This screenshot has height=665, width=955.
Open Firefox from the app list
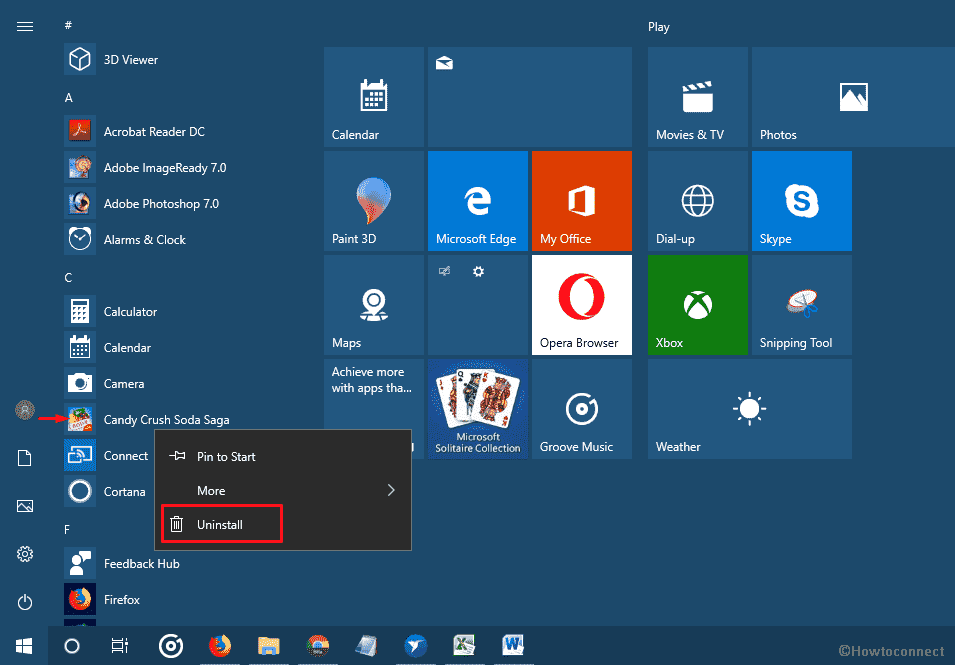click(x=183, y=600)
